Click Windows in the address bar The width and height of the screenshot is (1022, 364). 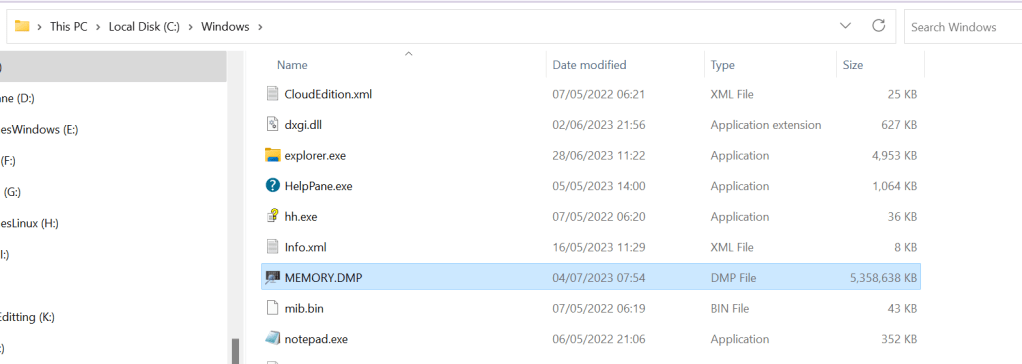pos(225,27)
